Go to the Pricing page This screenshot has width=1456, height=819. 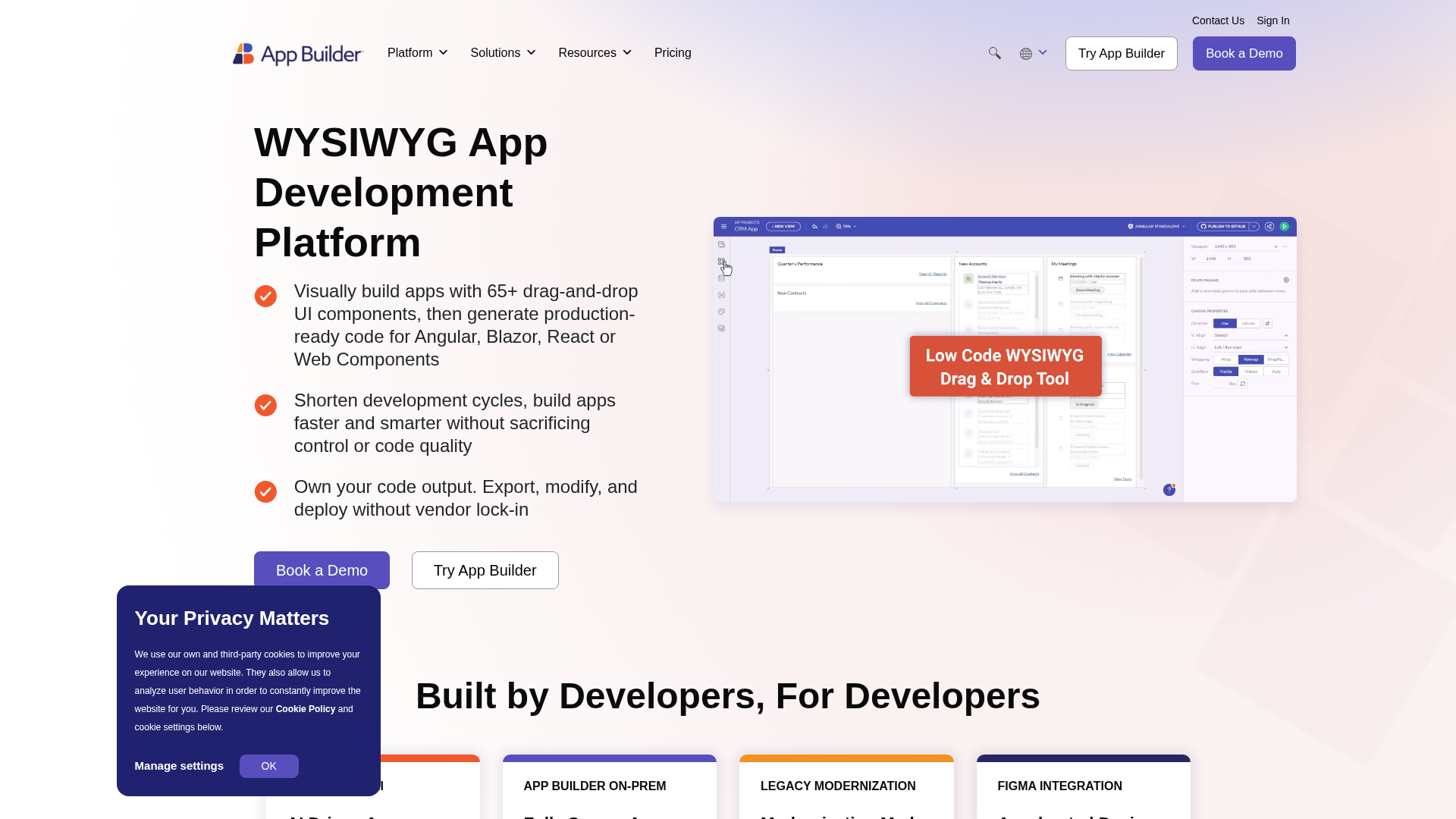coord(673,53)
